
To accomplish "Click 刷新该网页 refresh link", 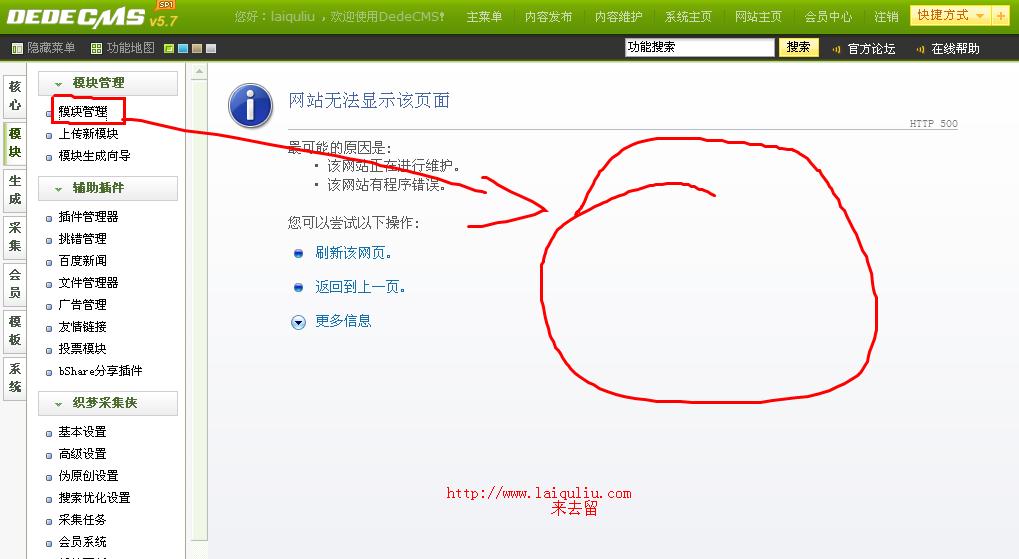I will (353, 253).
